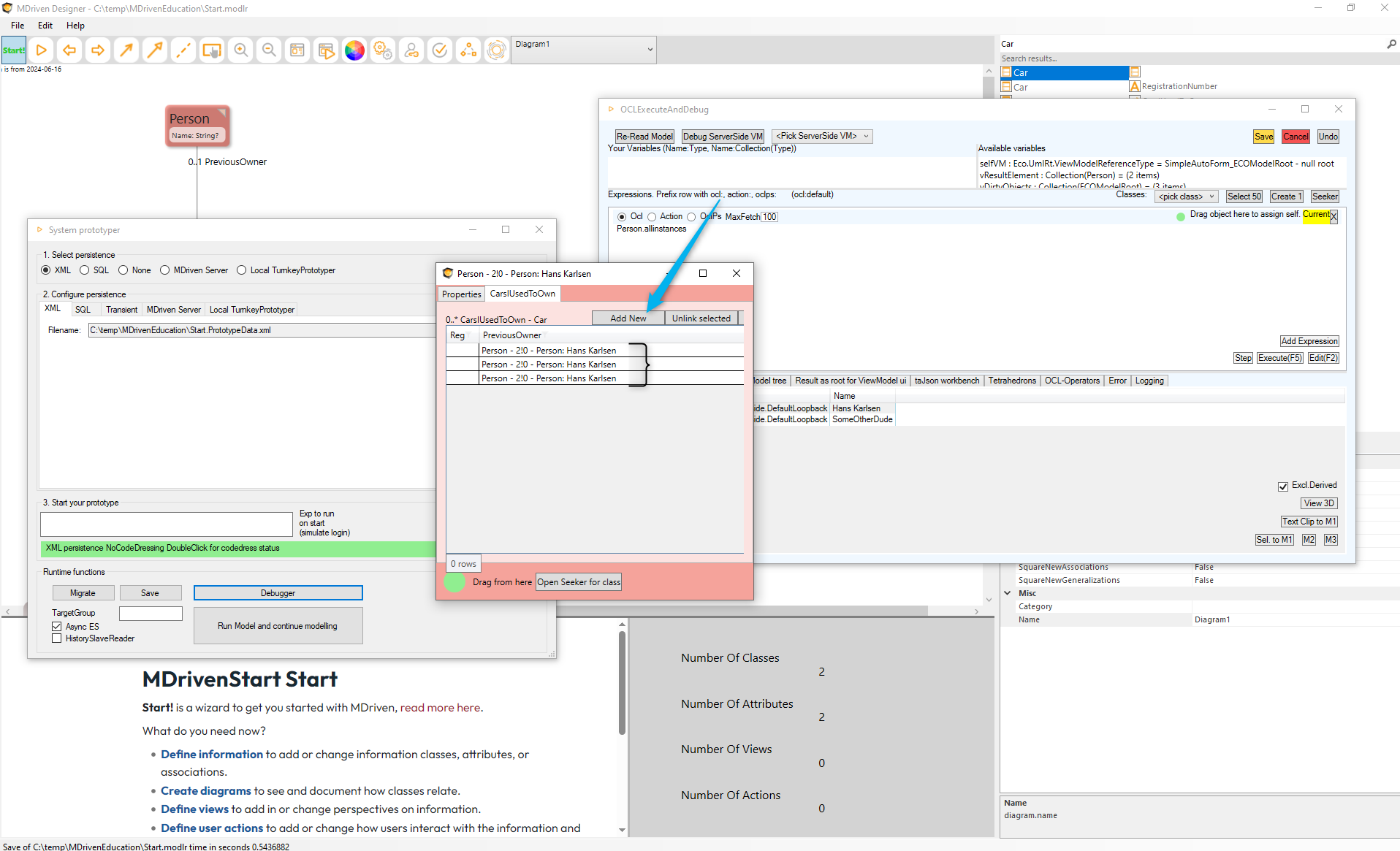Click the zoom in magnifier icon
Screen dimensions: 1400x851
click(x=240, y=50)
